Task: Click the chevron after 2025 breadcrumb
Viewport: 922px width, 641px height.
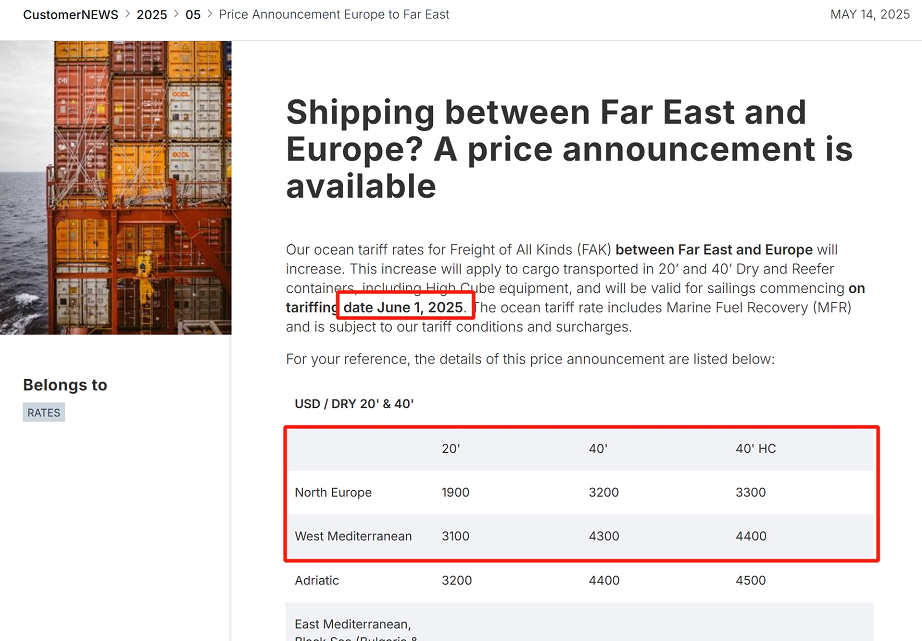Action: click(x=176, y=14)
